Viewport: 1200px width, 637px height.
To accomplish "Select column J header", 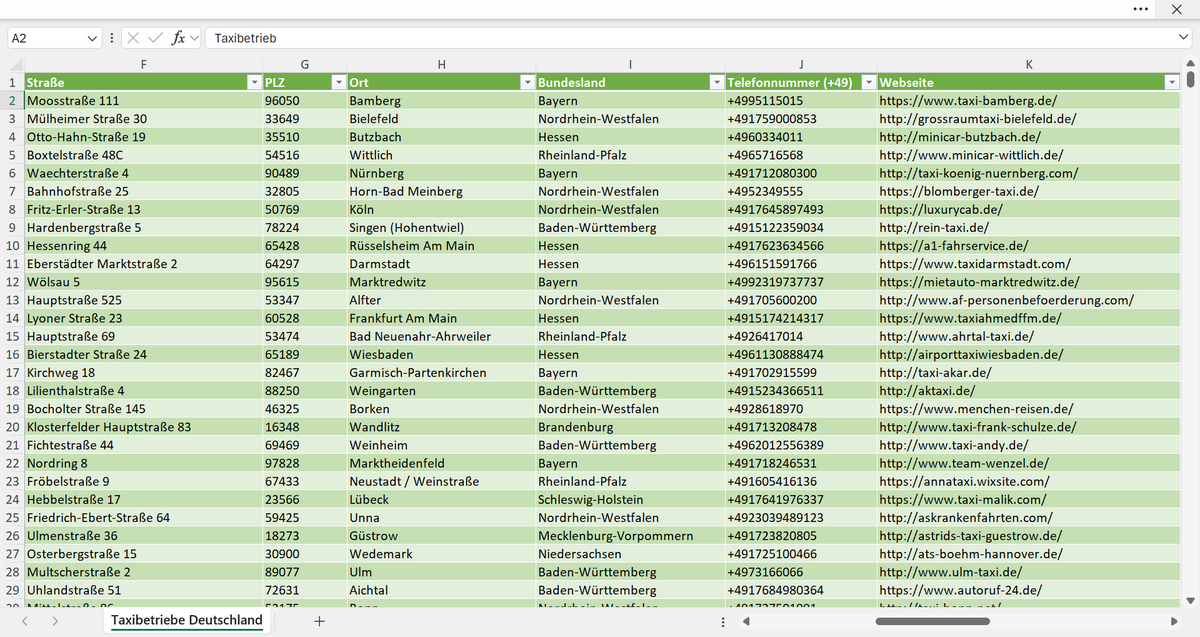I will pos(801,64).
